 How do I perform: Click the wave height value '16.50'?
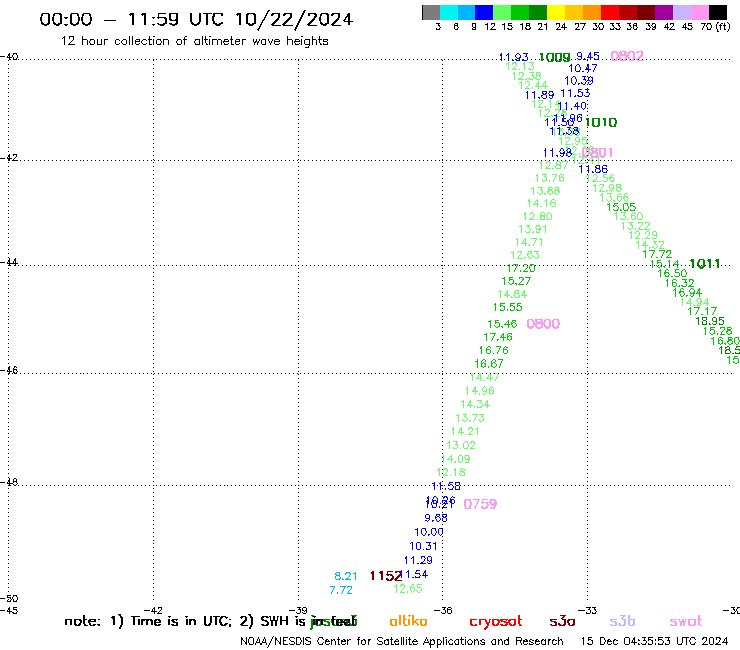point(672,273)
